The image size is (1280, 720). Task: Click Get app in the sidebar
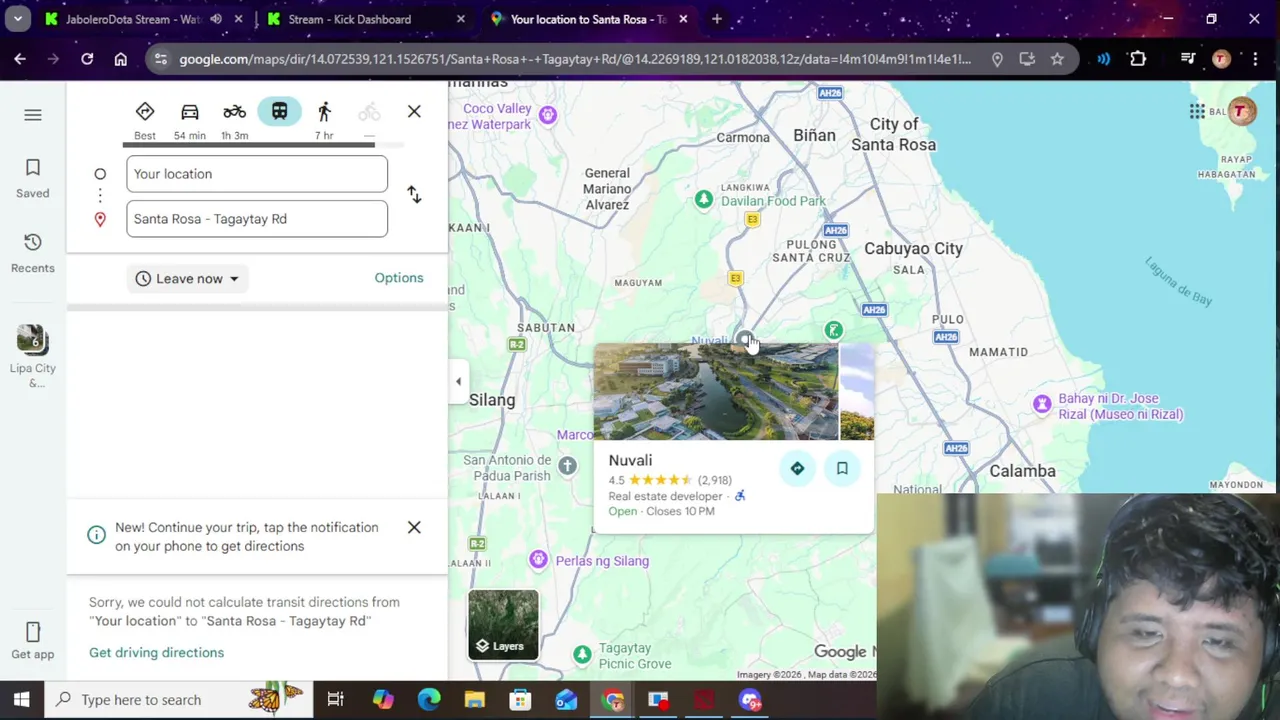[x=33, y=640]
